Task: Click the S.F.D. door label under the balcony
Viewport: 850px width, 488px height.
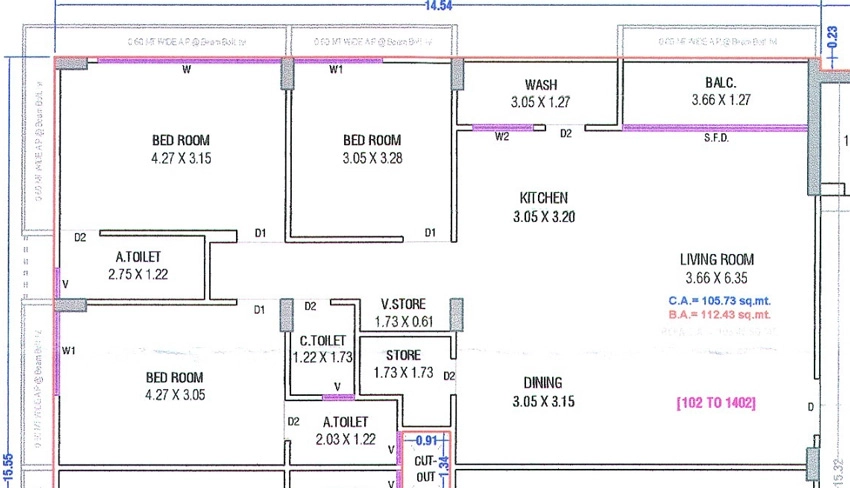Action: [717, 138]
